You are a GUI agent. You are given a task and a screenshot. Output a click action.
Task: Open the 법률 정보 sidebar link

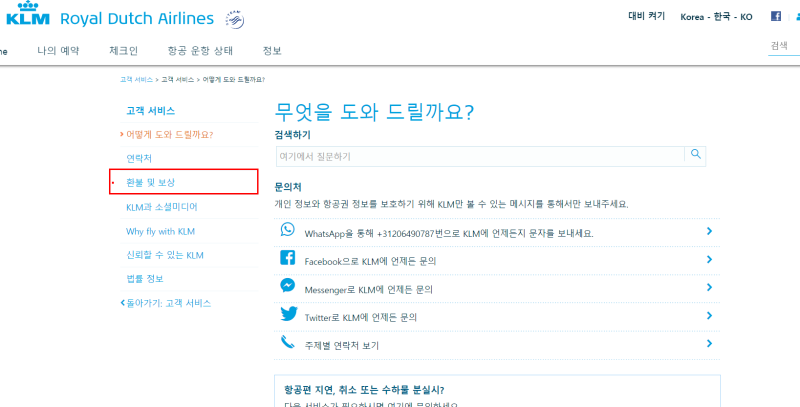pos(144,279)
